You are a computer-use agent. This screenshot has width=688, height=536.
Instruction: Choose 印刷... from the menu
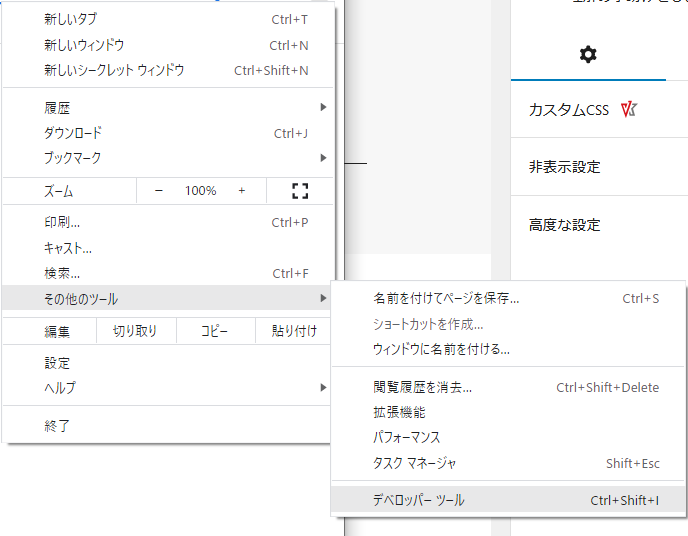coord(62,223)
